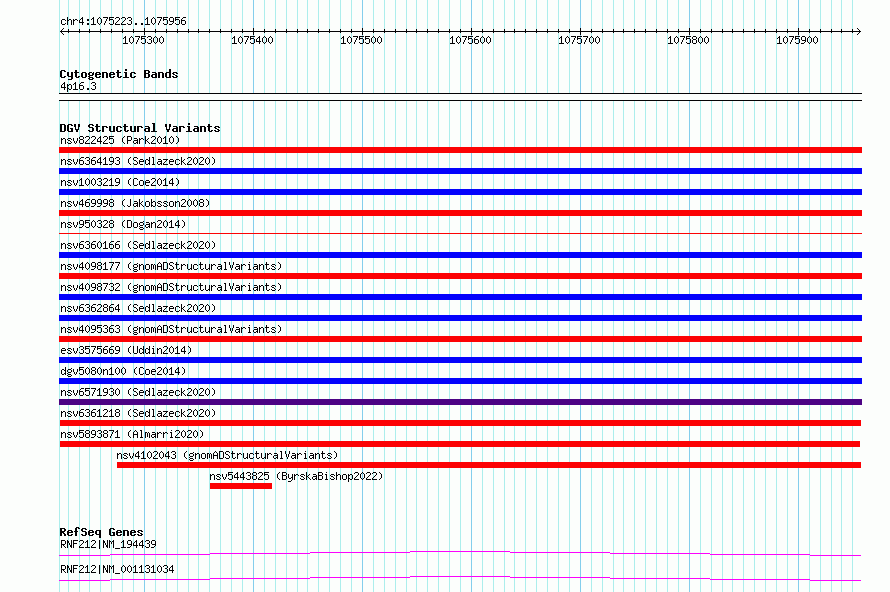This screenshot has width=890, height=592.
Task: Open the dgv5080n100 (Coe2014) label
Action: click(123, 371)
